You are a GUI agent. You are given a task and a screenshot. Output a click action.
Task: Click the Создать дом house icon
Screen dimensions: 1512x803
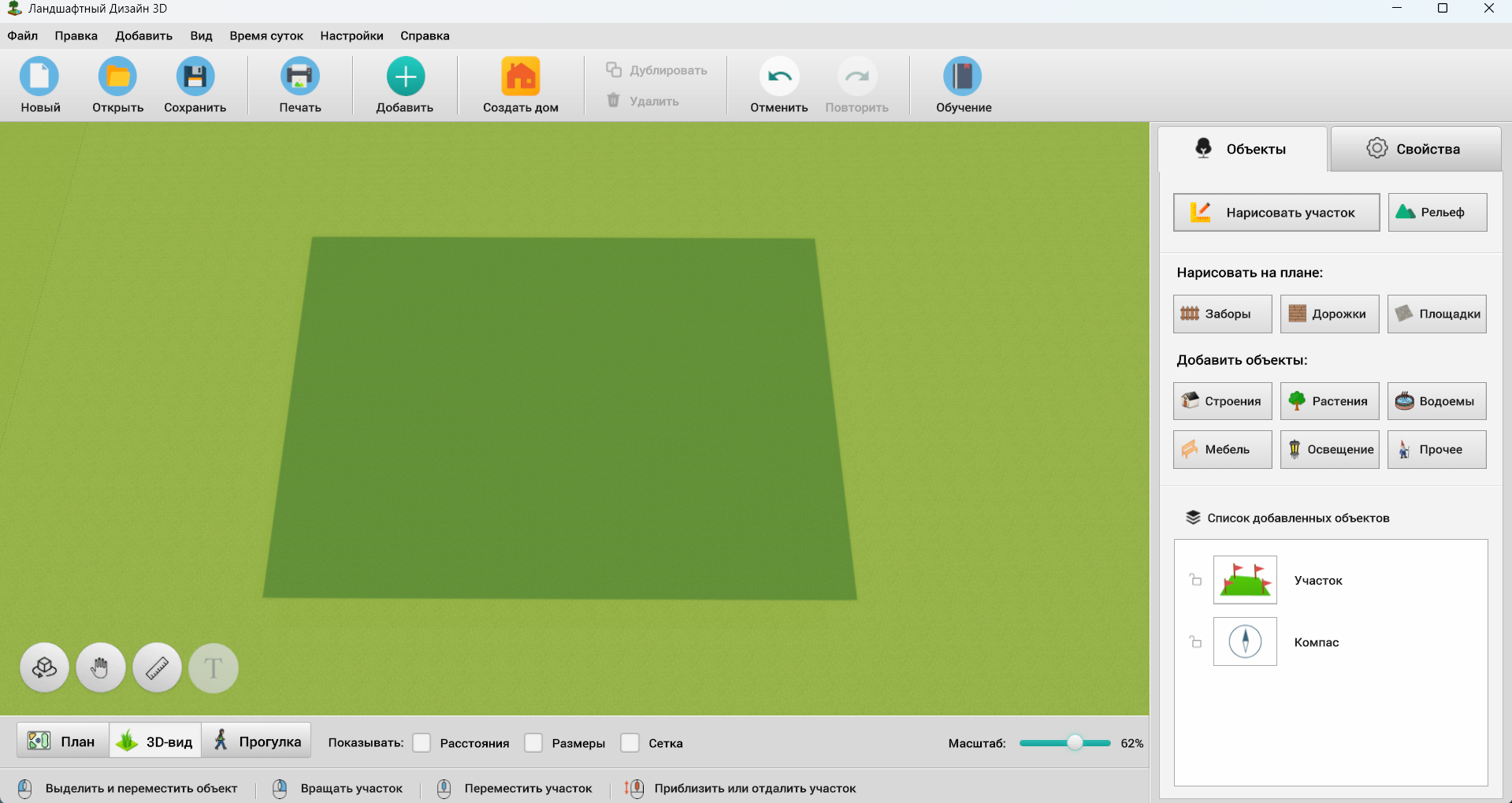pyautogui.click(x=520, y=77)
